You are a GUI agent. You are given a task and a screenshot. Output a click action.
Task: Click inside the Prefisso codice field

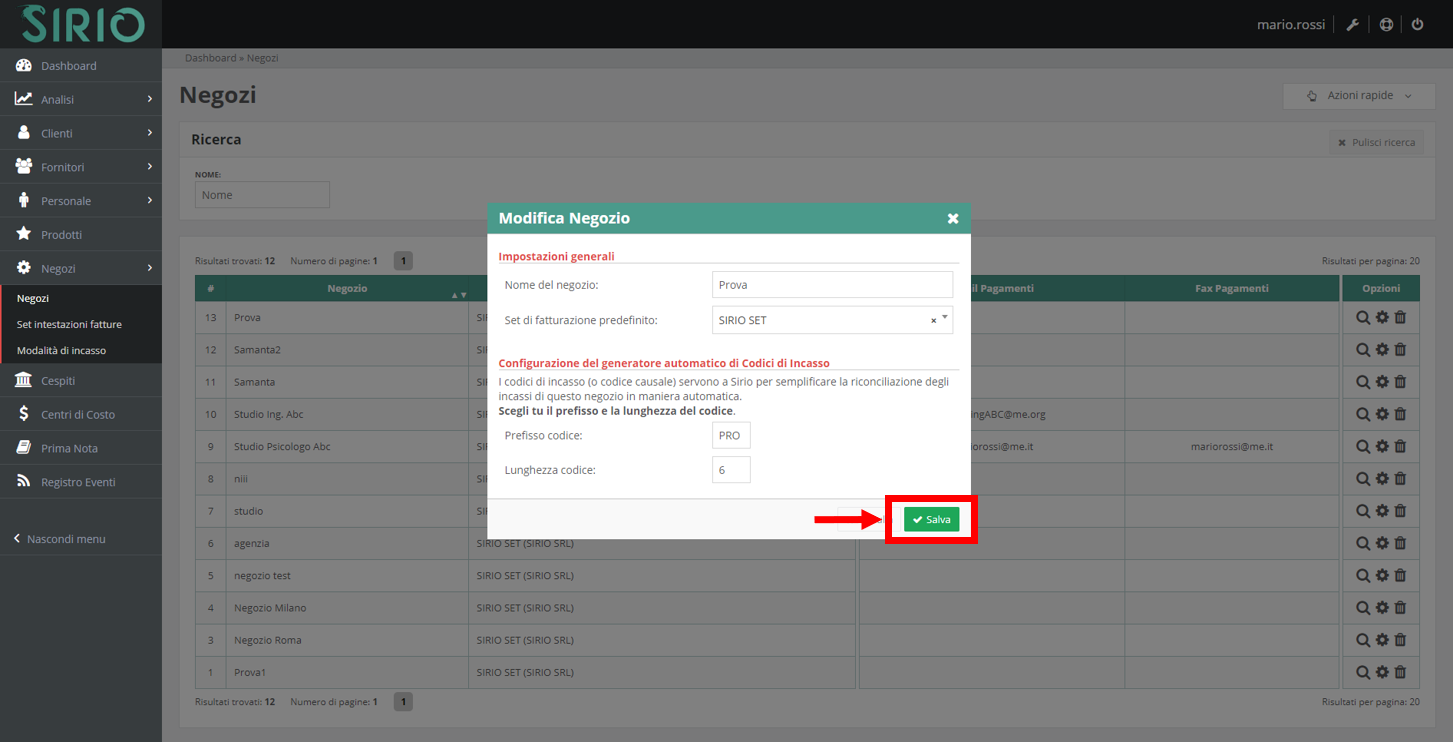coord(730,435)
